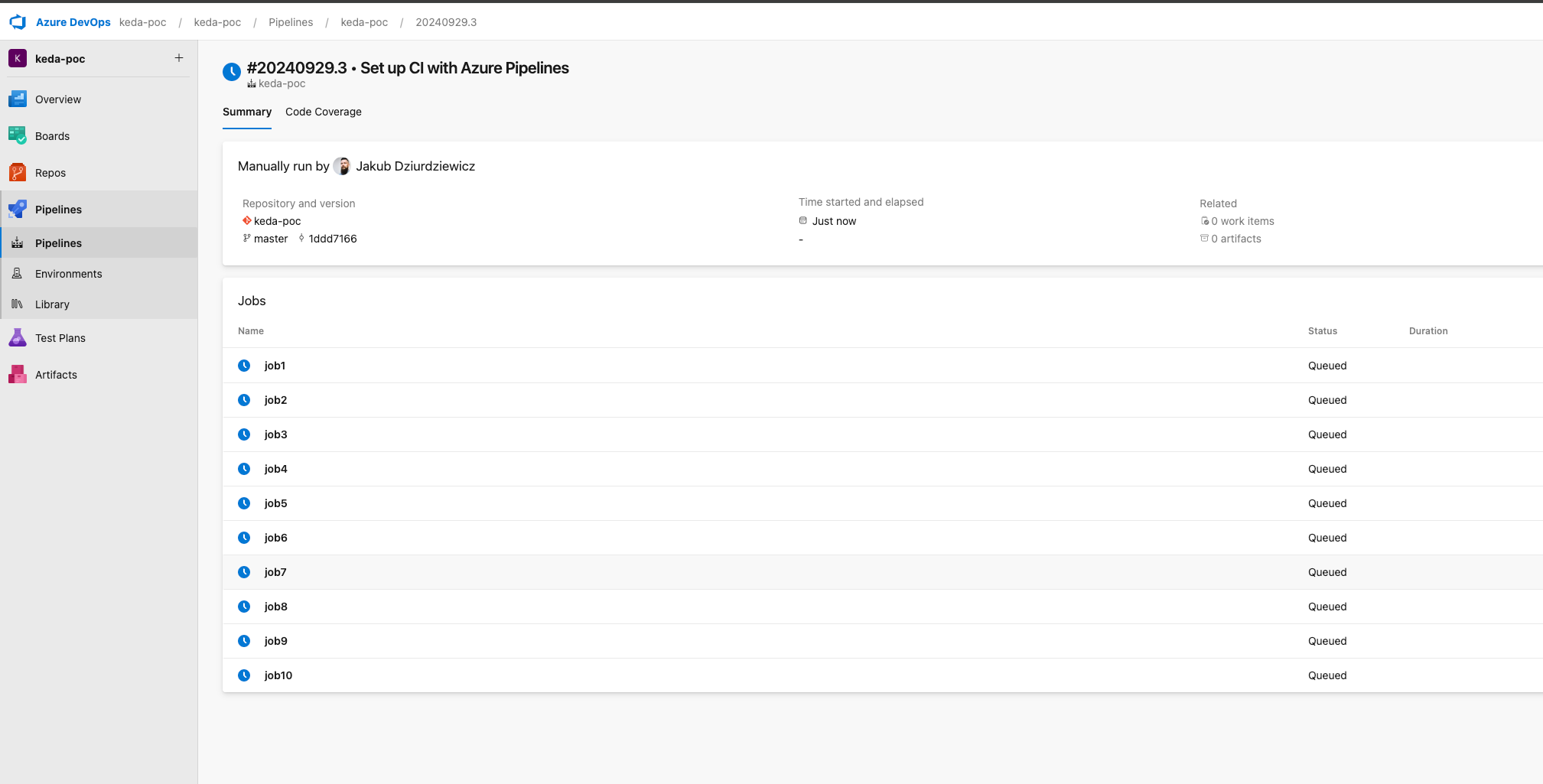Click the Pipelines sub-item under Pipelines
This screenshot has height=784, width=1543.
tap(99, 243)
